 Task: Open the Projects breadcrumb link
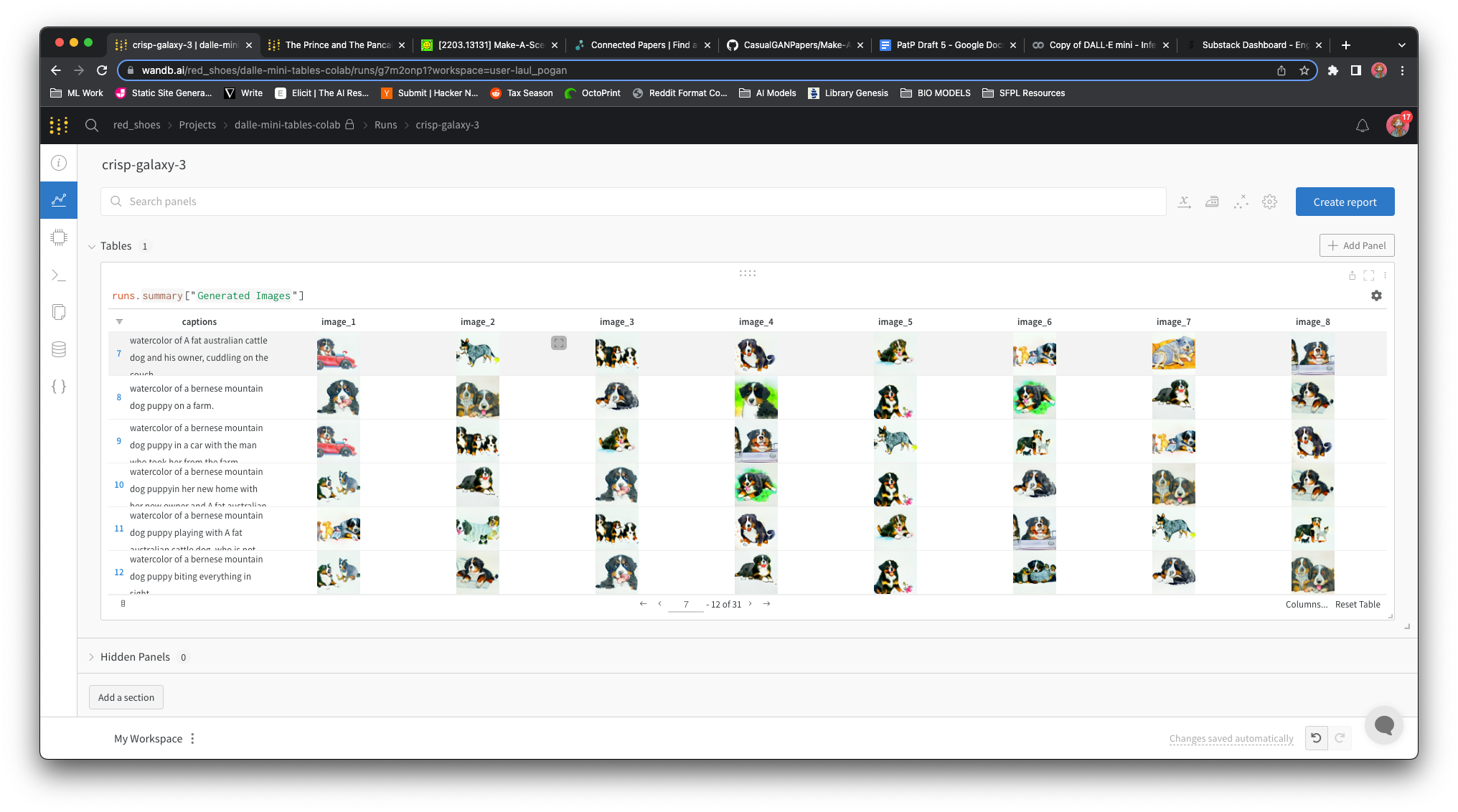coord(197,125)
